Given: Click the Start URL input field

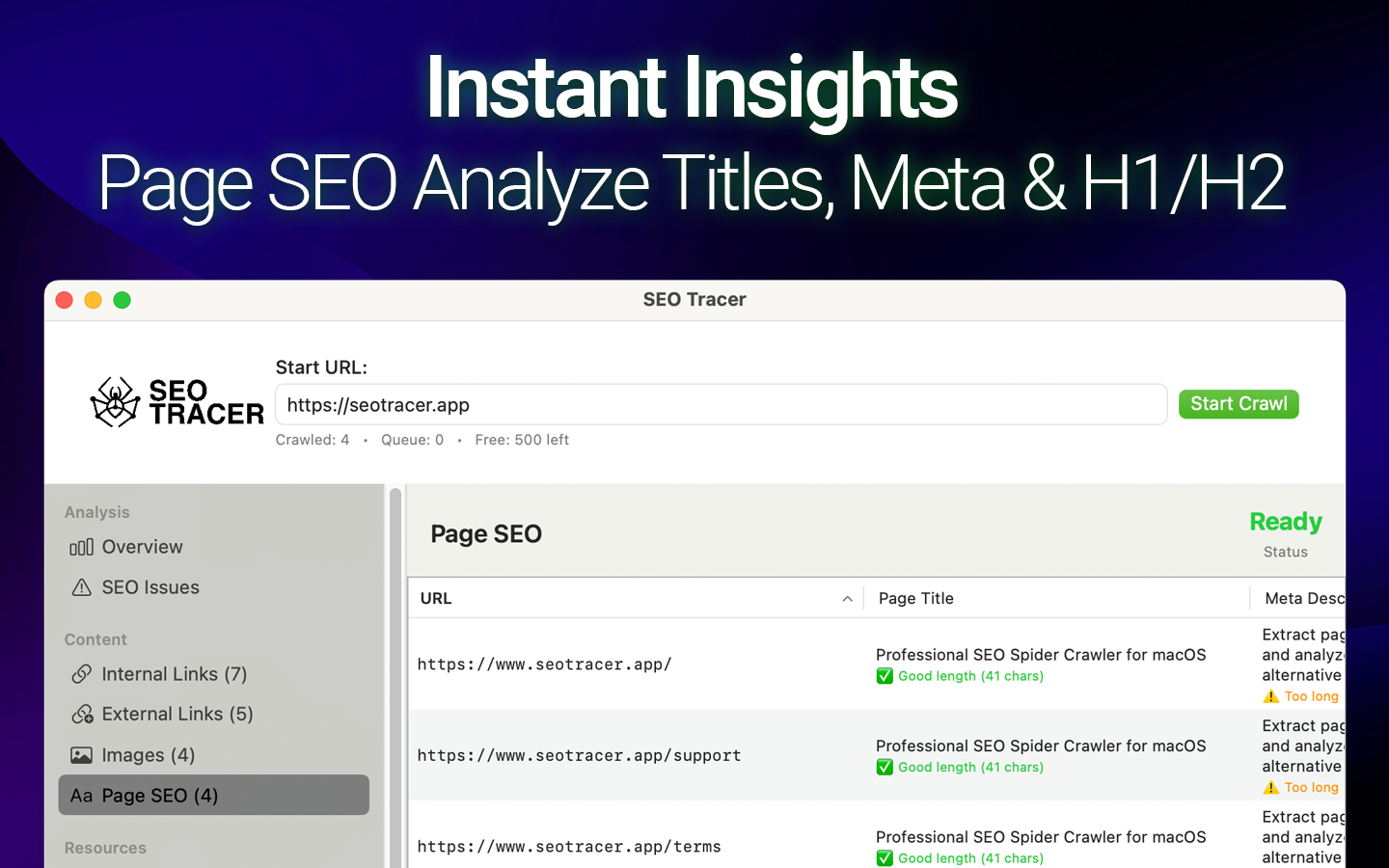Looking at the screenshot, I should pyautogui.click(x=721, y=405).
